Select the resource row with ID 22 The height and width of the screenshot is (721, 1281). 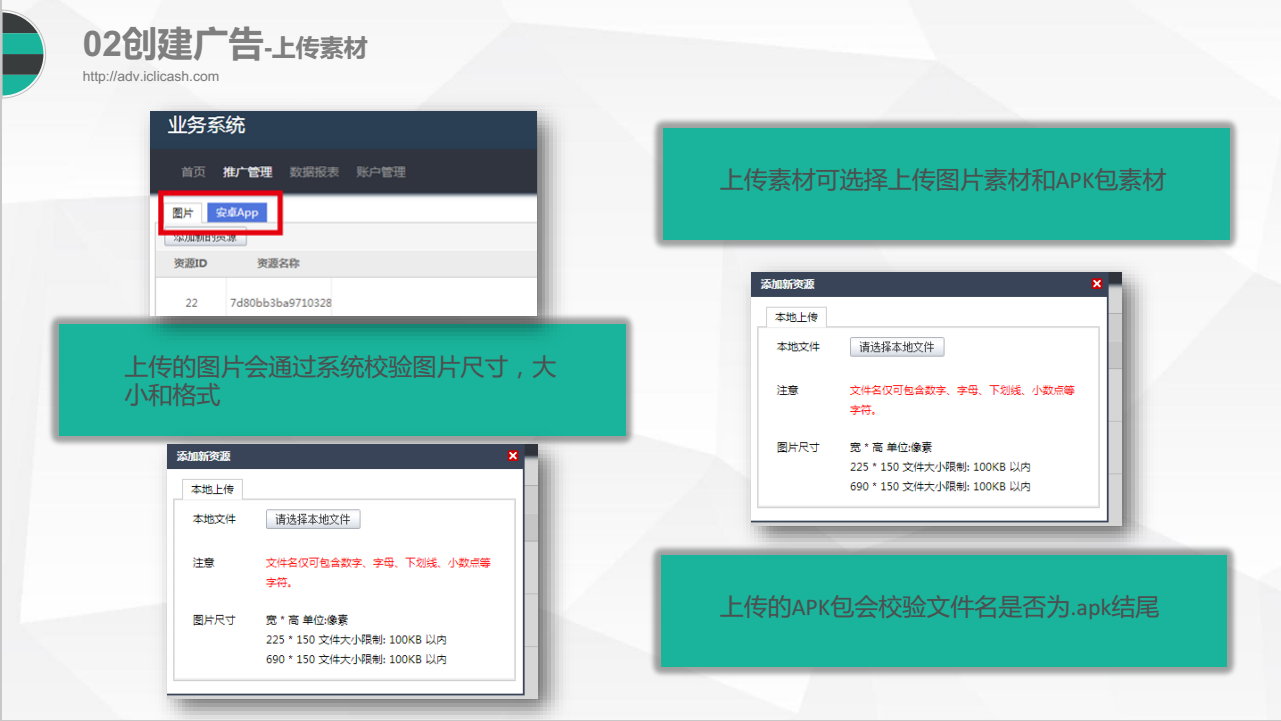[x=191, y=302]
